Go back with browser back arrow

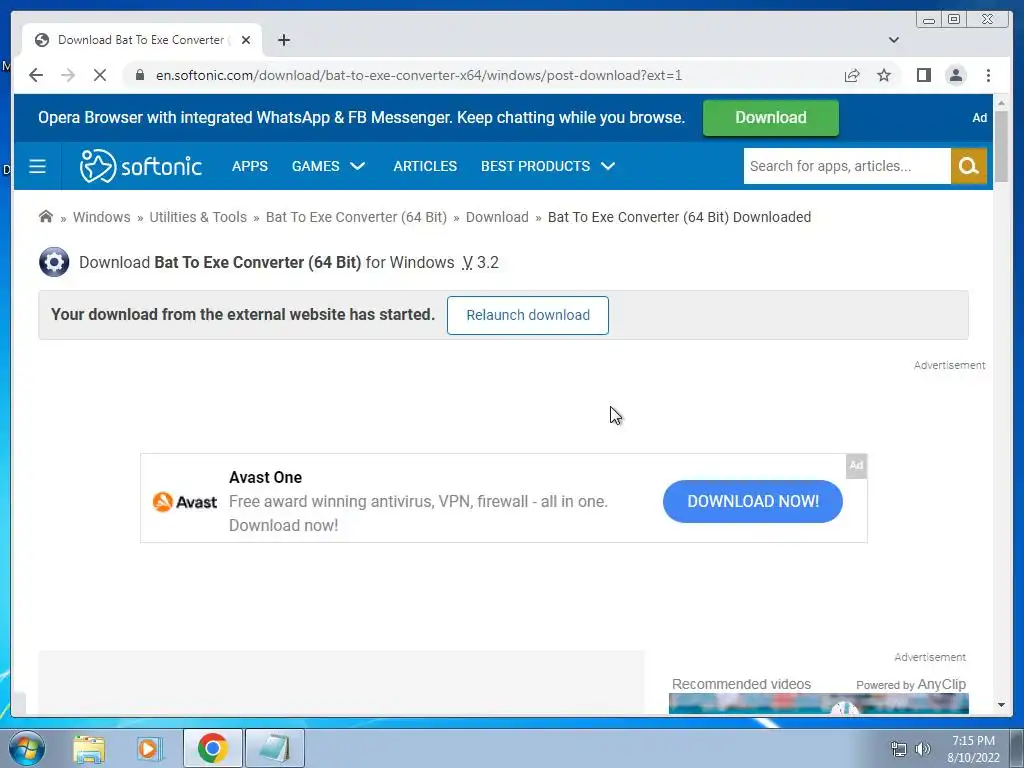tap(36, 75)
